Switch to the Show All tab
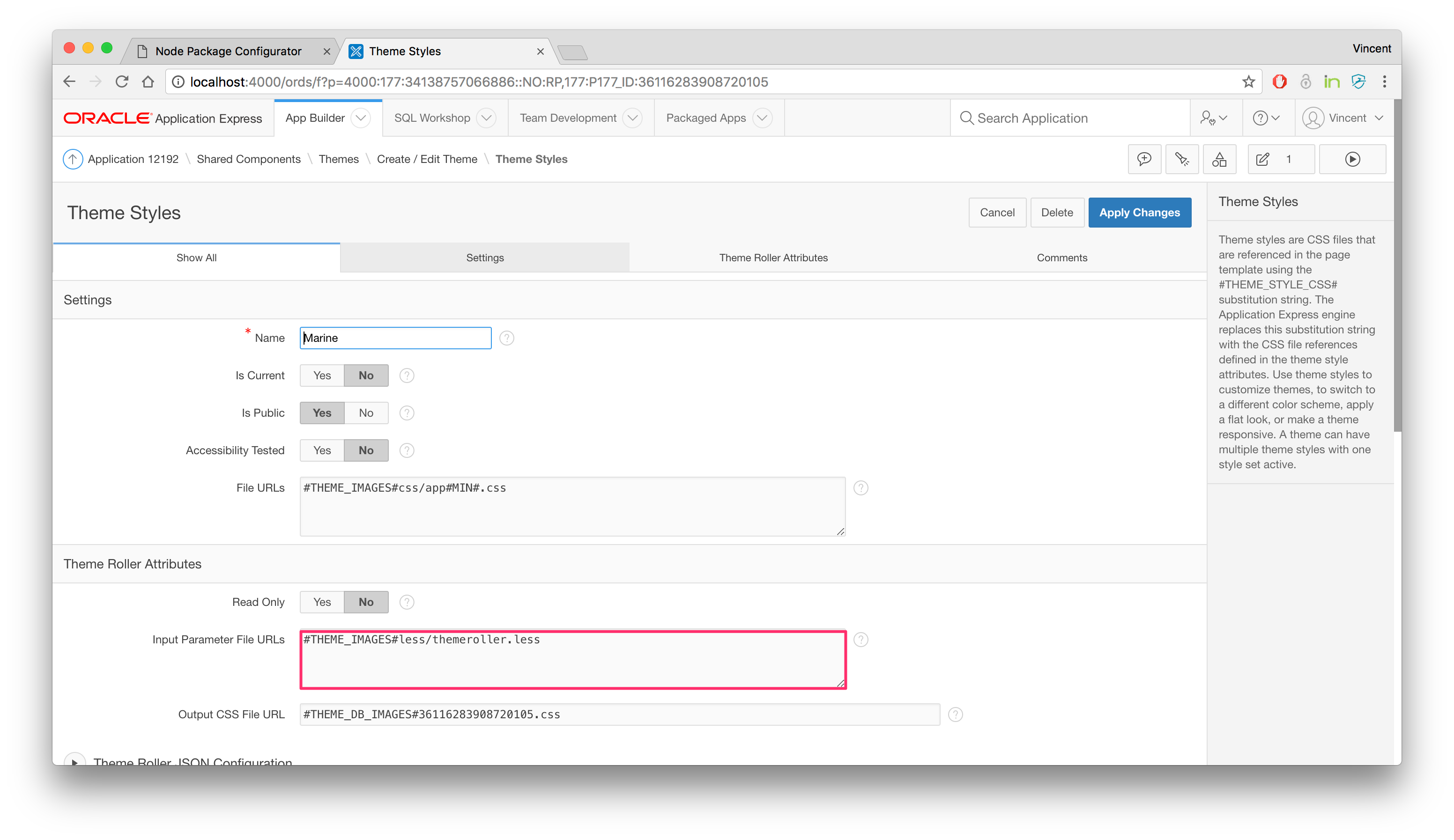The height and width of the screenshot is (840, 1454). tap(197, 258)
